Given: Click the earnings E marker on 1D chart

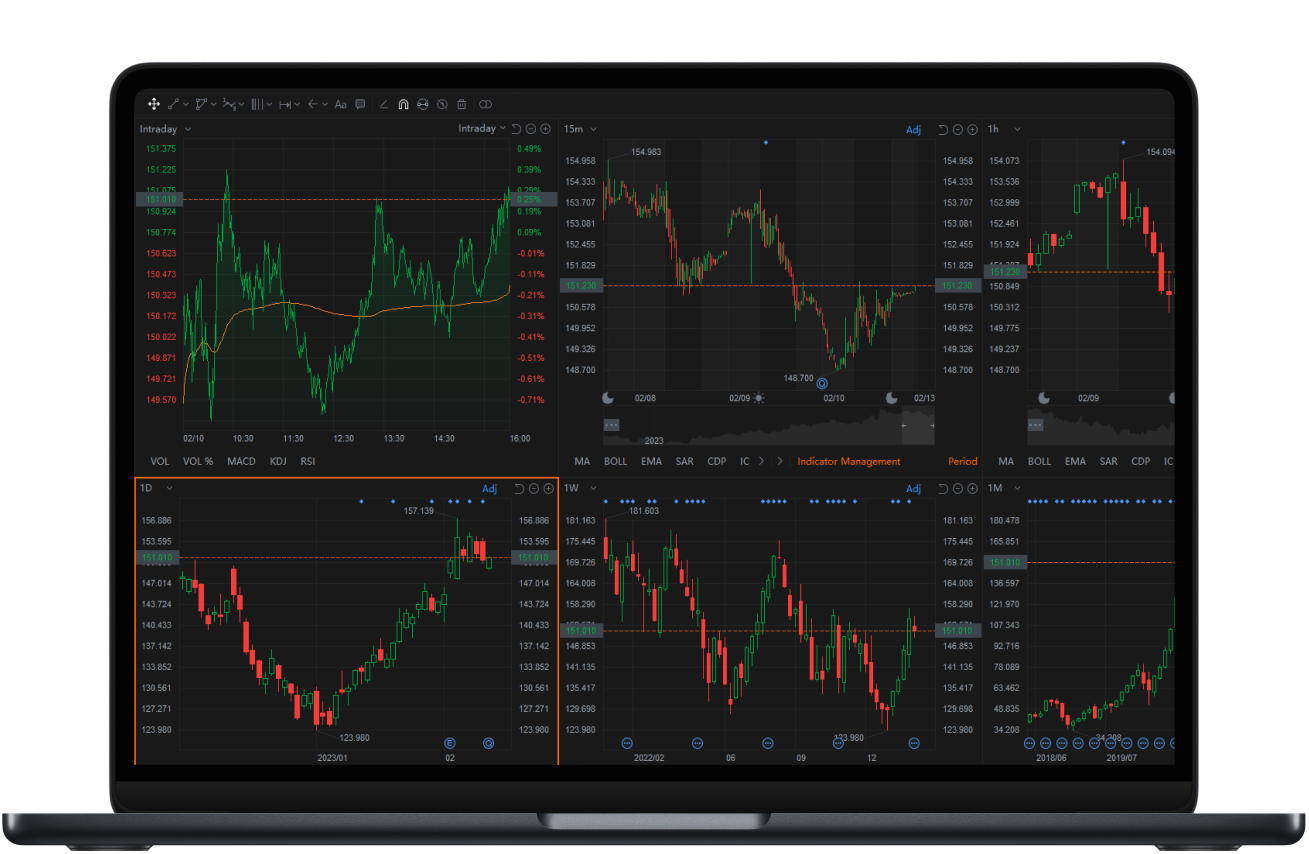Looking at the screenshot, I should 450,743.
